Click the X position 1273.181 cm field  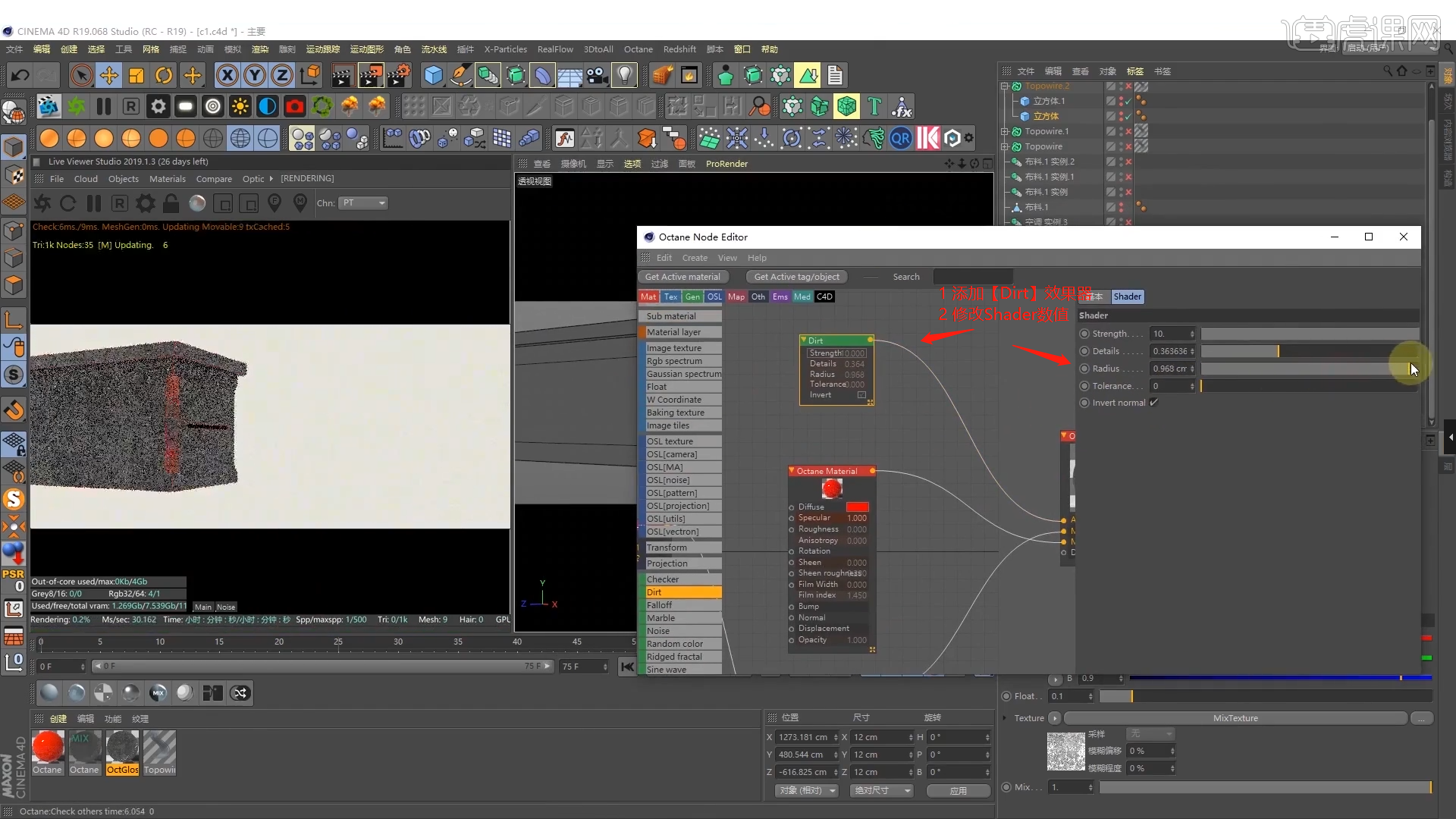click(x=806, y=737)
